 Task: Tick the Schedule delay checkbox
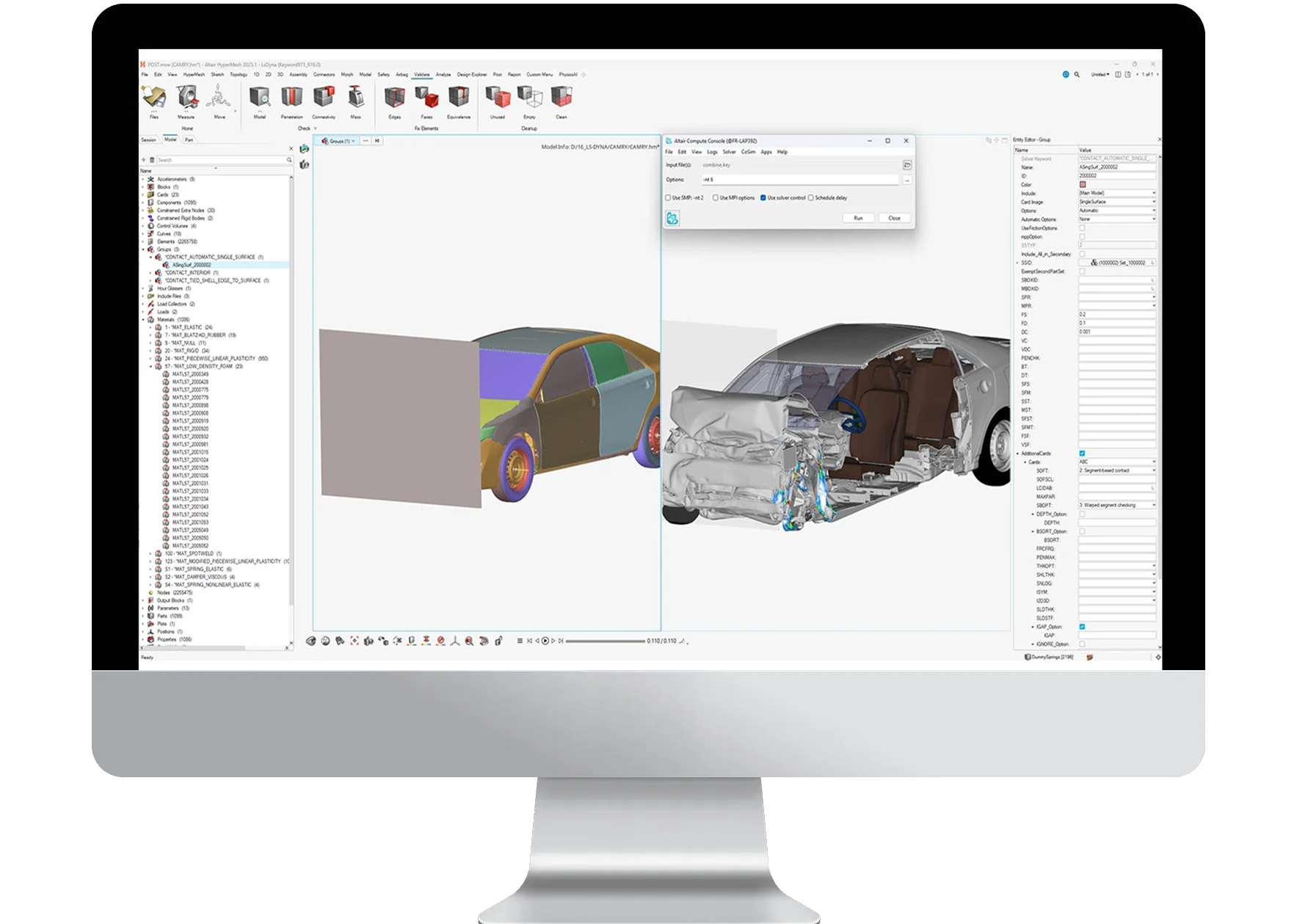tap(811, 198)
